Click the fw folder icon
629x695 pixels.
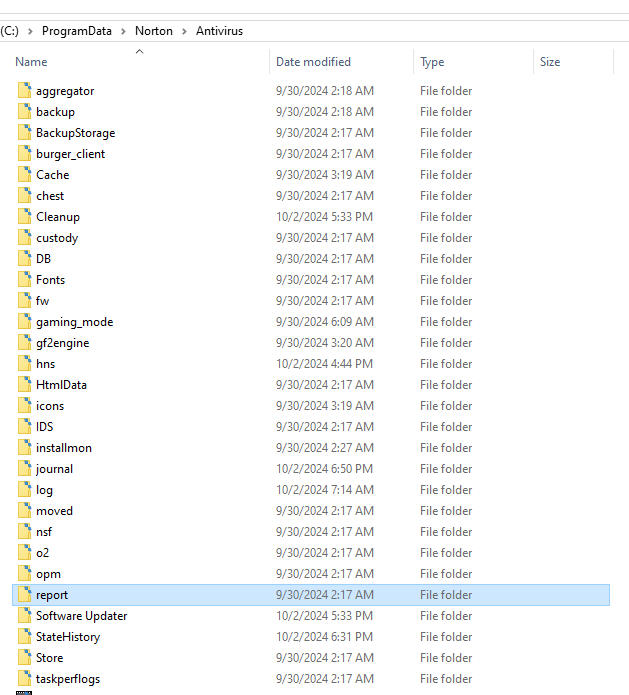[x=25, y=300]
